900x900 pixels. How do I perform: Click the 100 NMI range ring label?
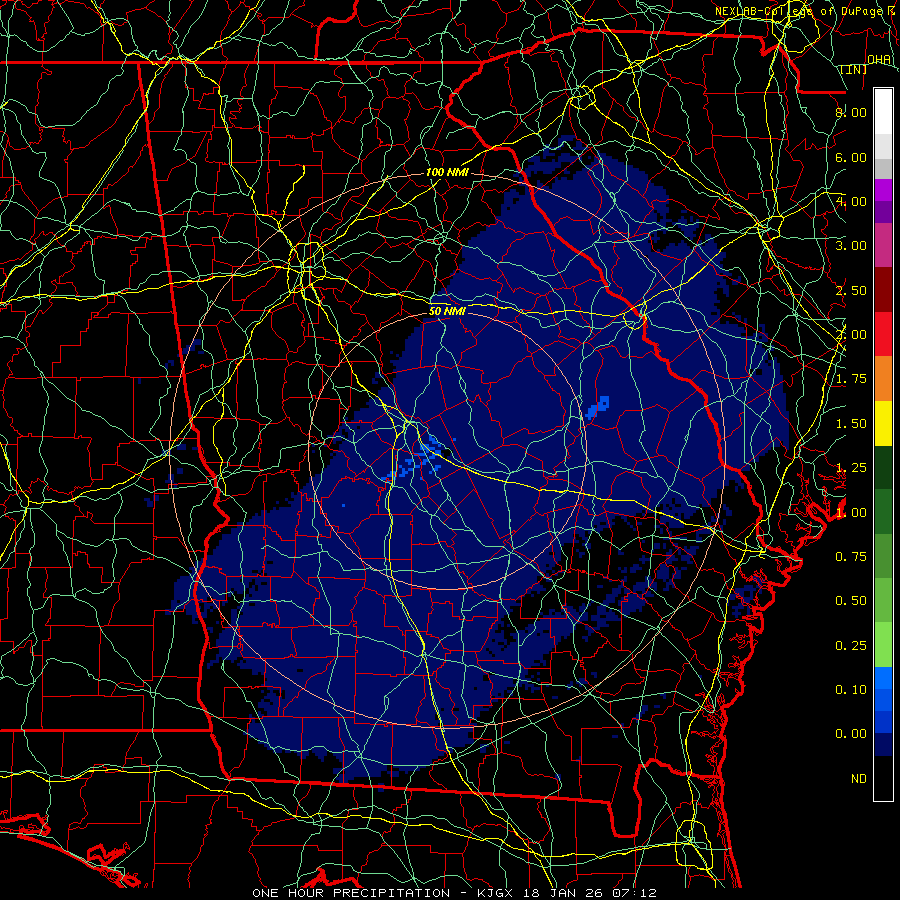click(x=447, y=172)
